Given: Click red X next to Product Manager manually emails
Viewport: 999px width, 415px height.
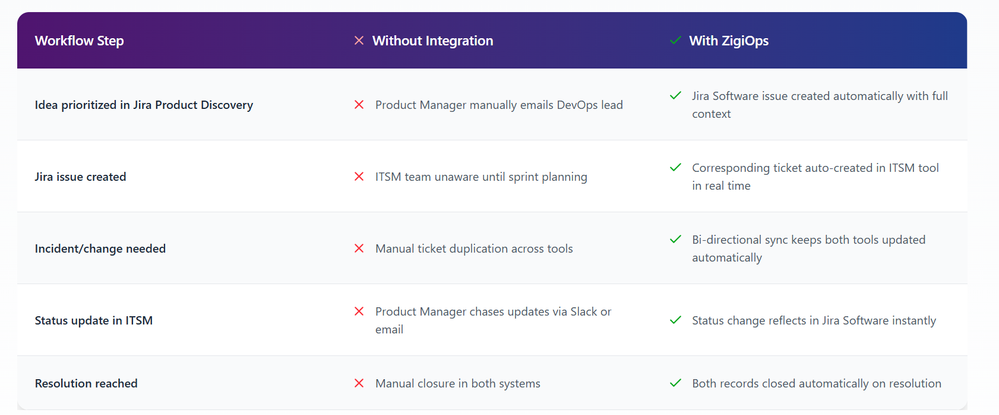Looking at the screenshot, I should [359, 104].
